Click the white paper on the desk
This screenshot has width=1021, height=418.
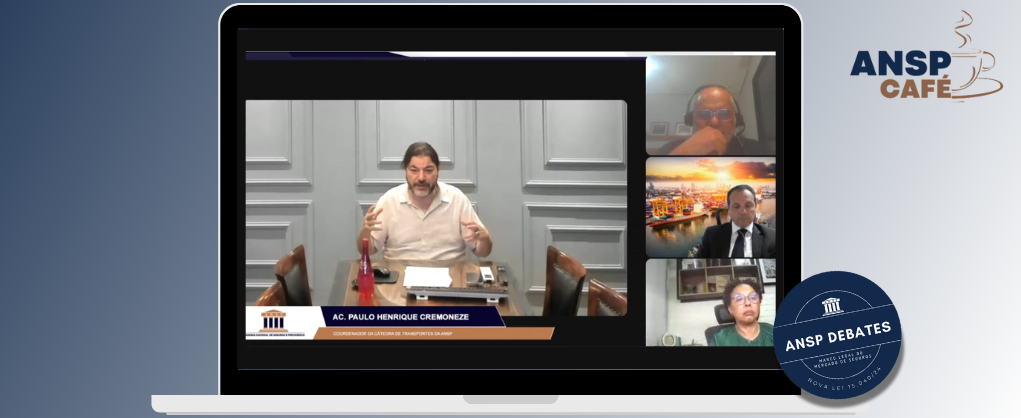click(427, 276)
